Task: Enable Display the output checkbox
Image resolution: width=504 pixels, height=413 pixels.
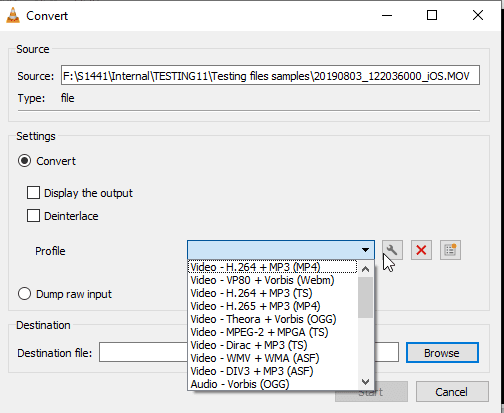Action: 33,193
